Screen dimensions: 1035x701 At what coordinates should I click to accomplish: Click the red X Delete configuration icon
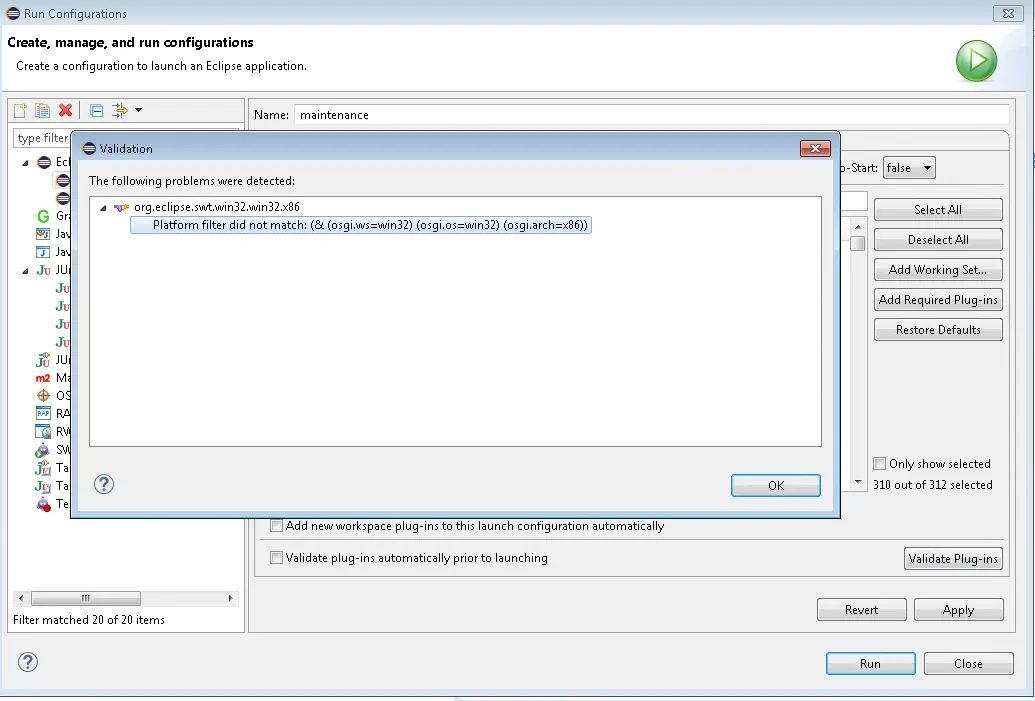65,110
